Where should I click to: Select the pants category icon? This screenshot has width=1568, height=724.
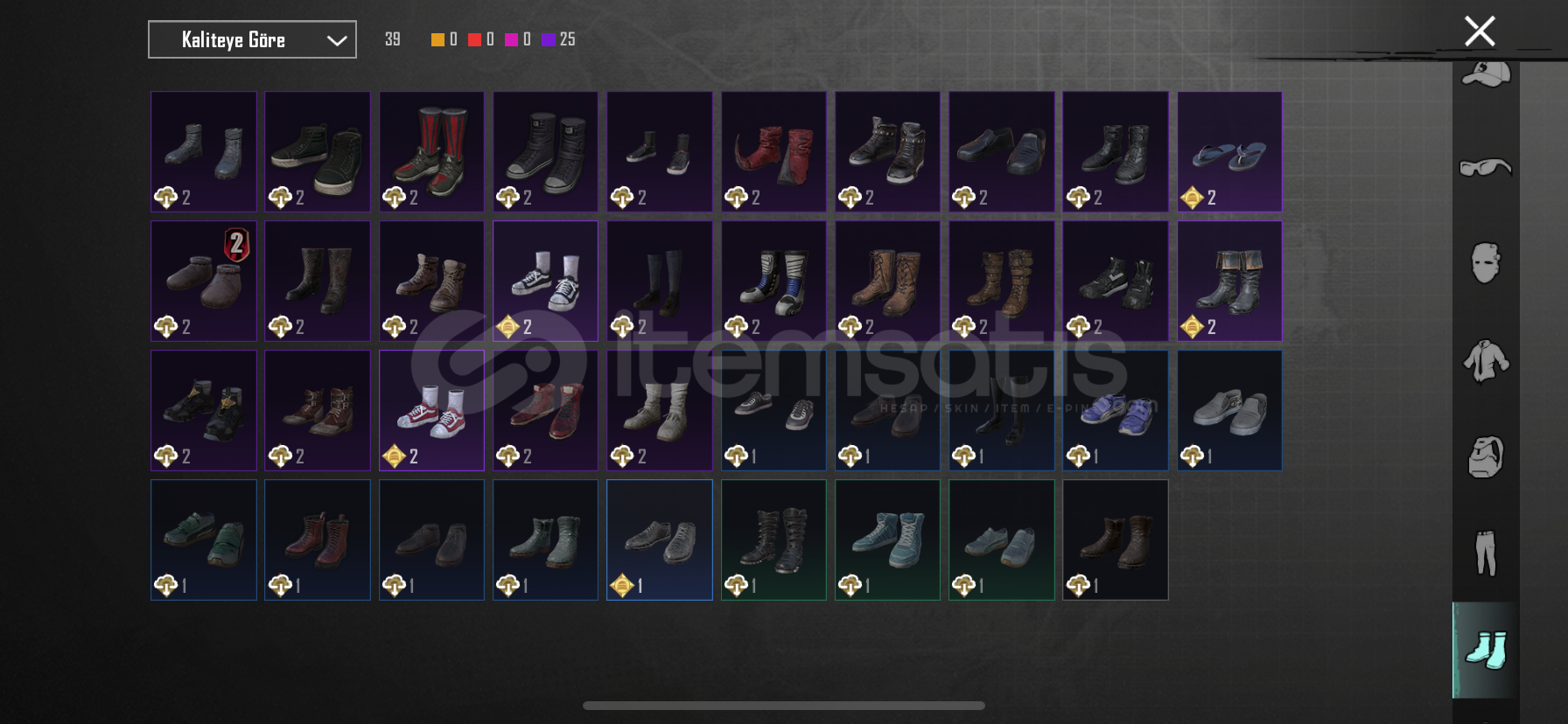(x=1486, y=553)
